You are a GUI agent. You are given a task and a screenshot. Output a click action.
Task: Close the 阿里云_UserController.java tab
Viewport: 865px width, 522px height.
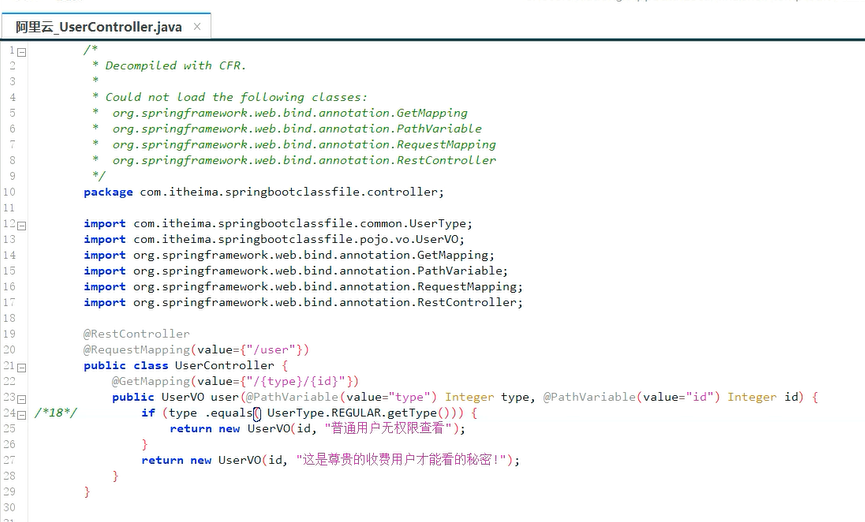tap(197, 27)
